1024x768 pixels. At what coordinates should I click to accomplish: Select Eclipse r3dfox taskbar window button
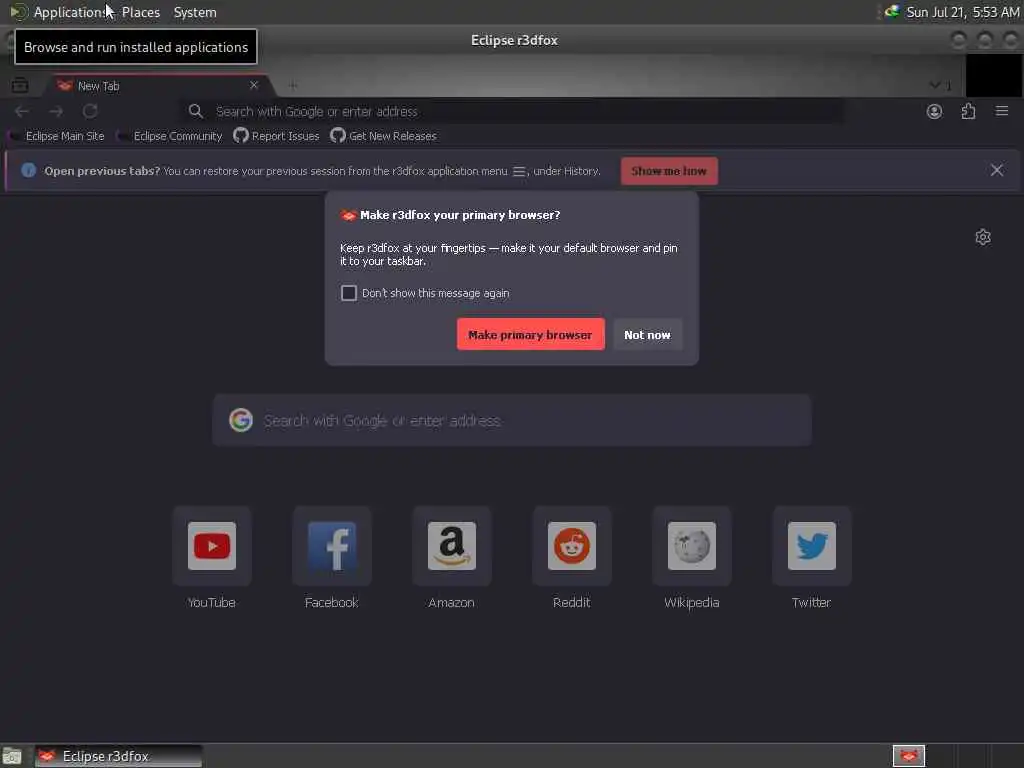119,756
